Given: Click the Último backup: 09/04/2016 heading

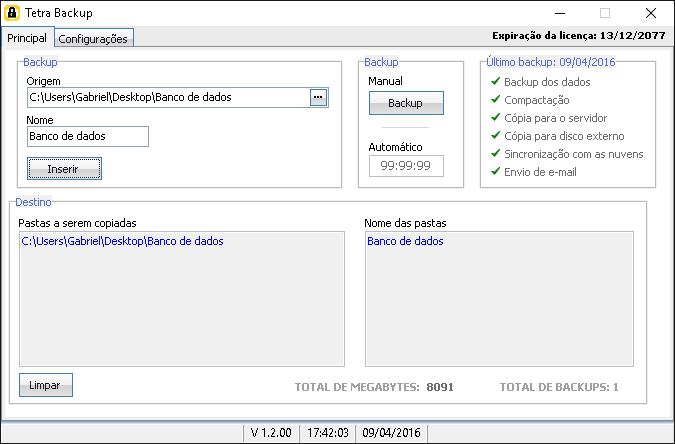Looking at the screenshot, I should point(551,62).
